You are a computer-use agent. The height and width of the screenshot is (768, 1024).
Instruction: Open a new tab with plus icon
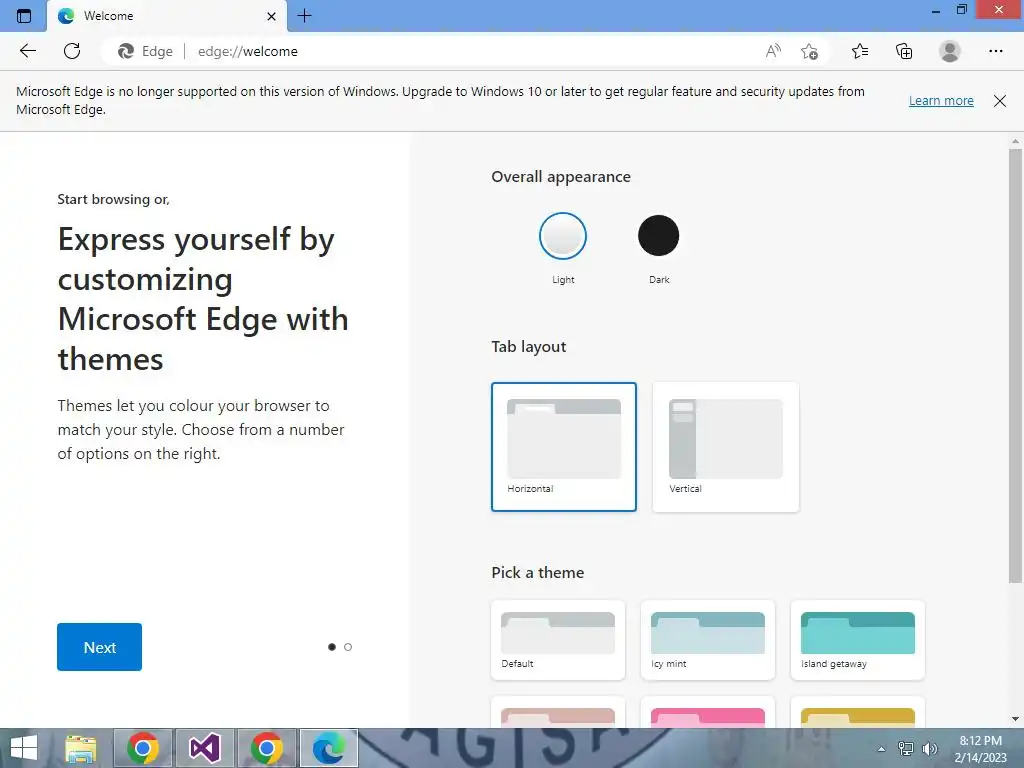click(x=304, y=16)
